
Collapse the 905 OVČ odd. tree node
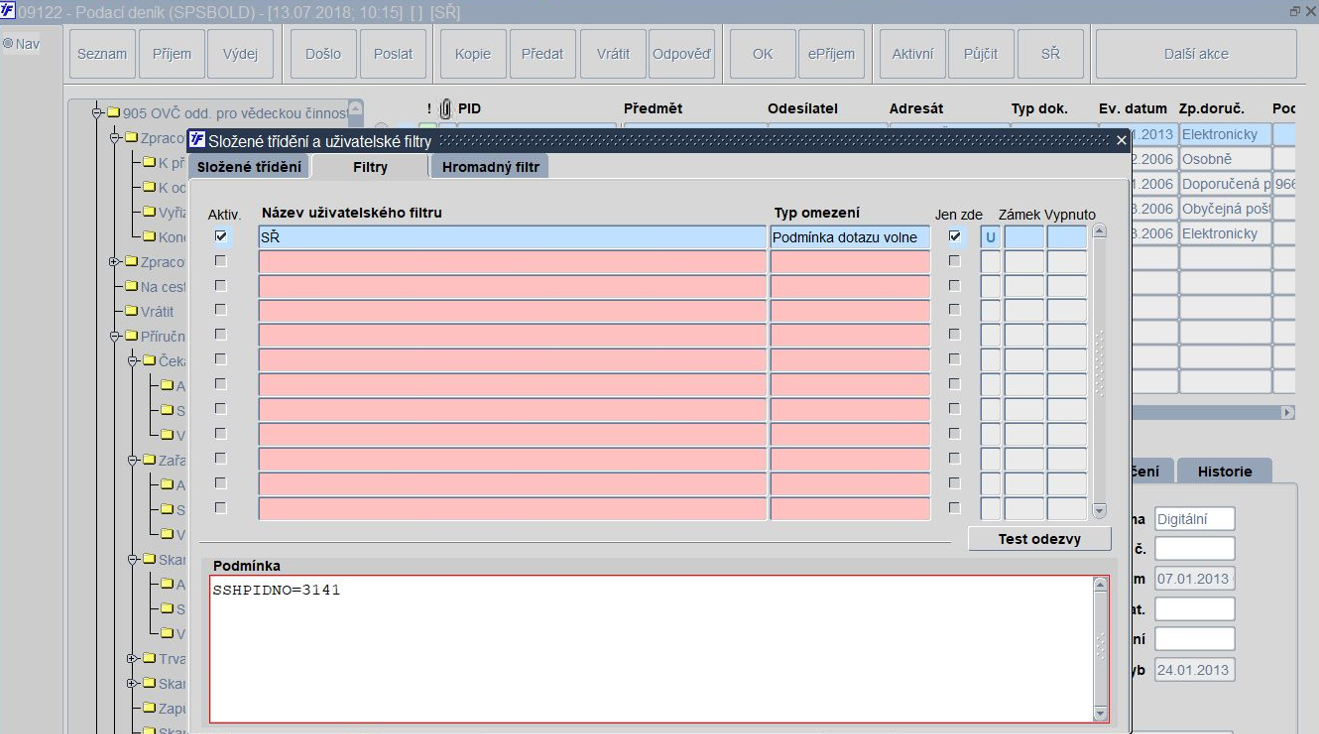pos(97,113)
